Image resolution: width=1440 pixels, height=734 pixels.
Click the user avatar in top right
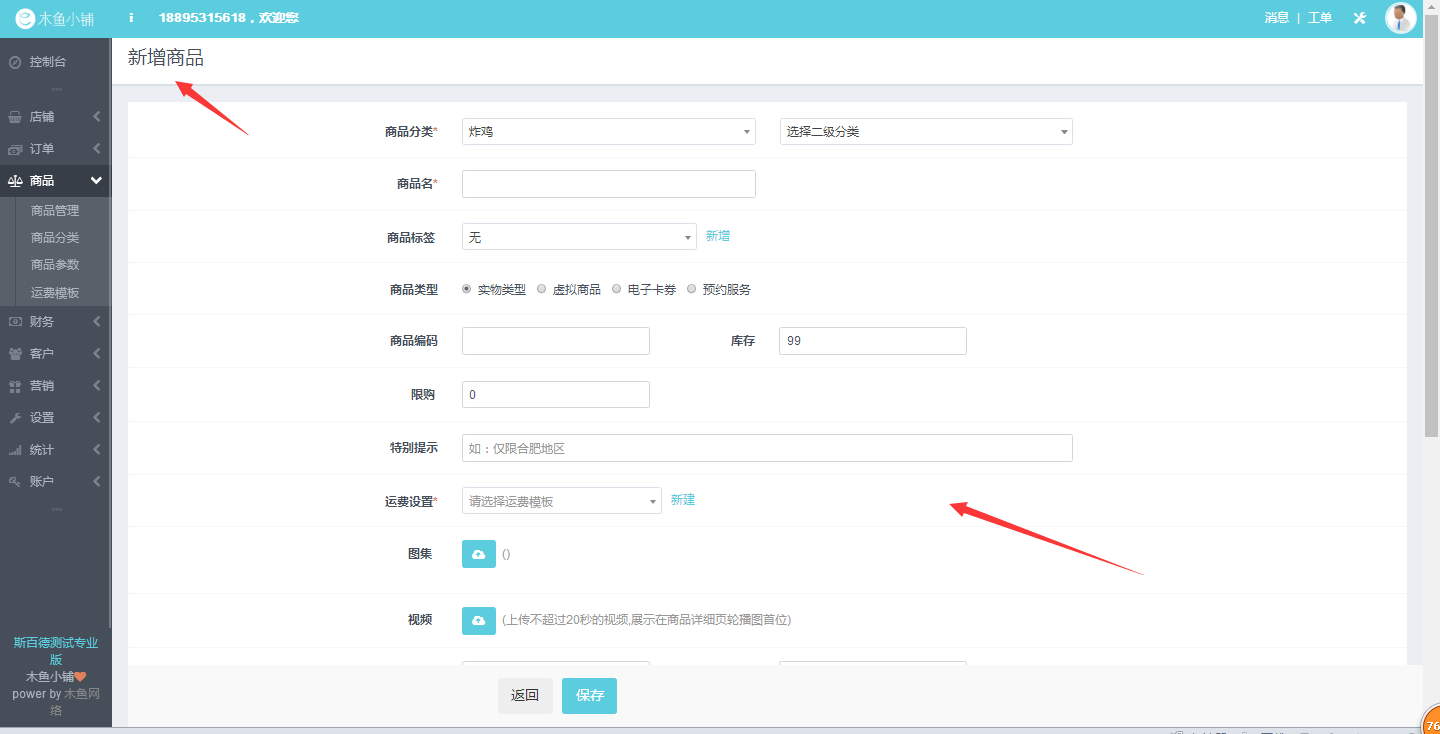point(1400,18)
